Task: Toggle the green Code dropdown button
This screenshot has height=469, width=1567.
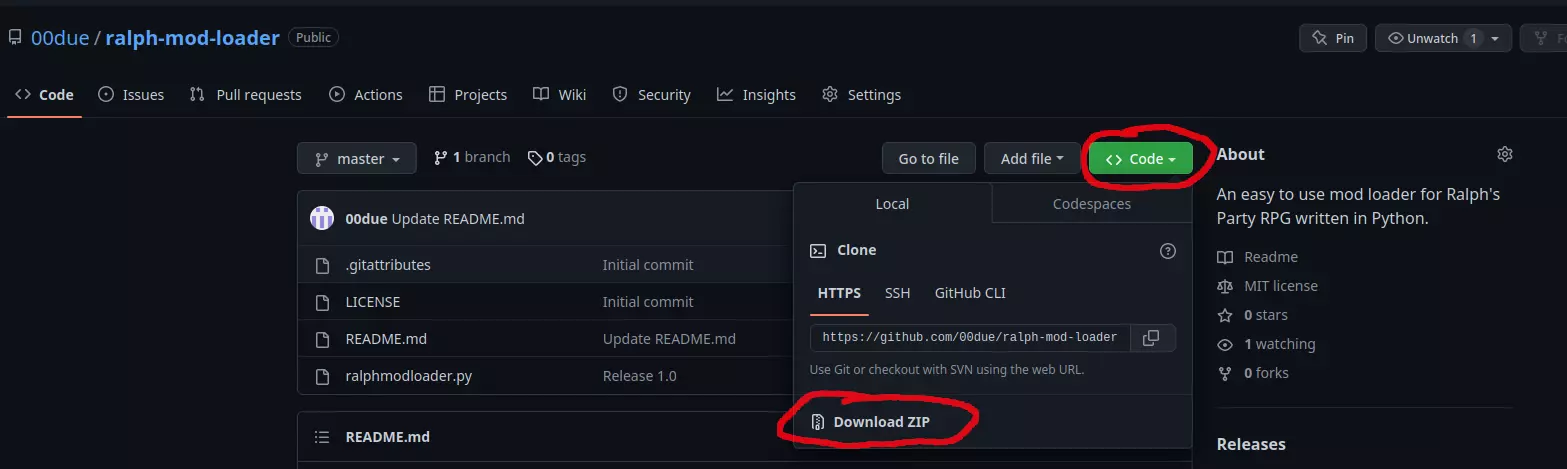Action: (1141, 158)
